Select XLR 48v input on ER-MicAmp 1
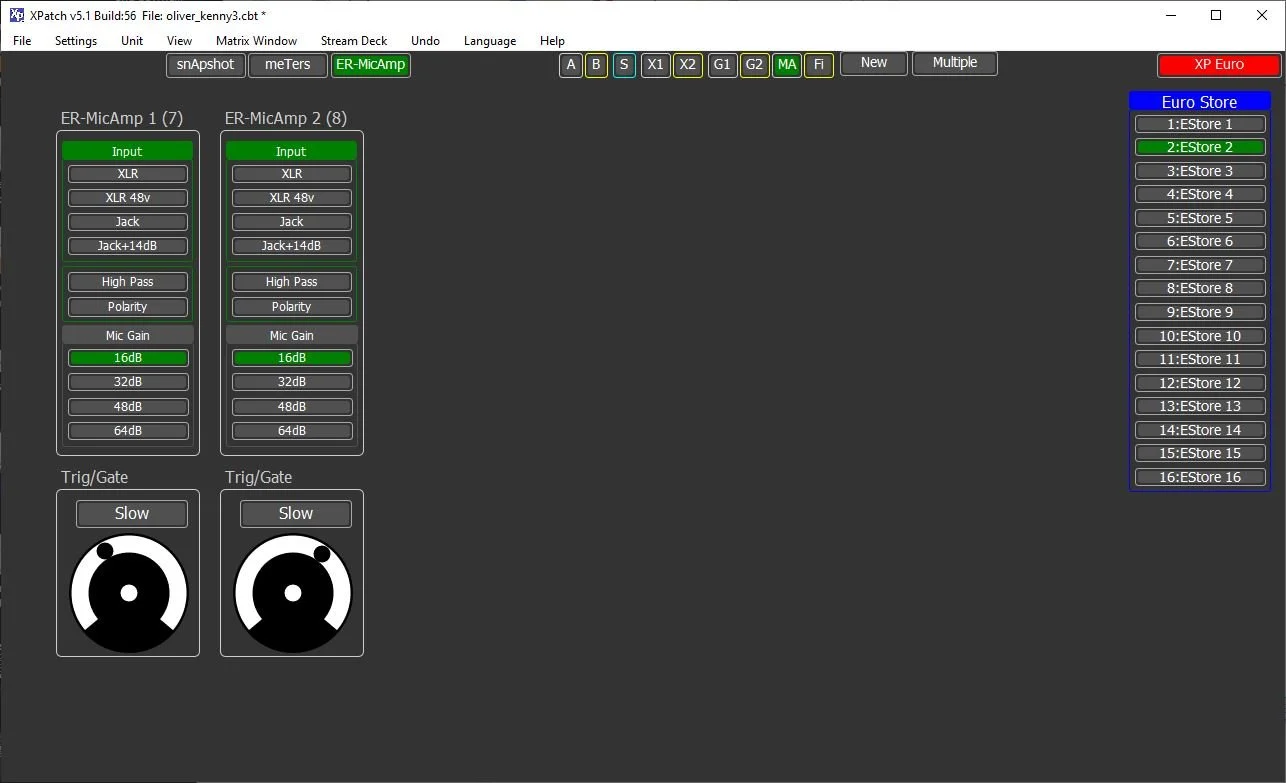 [128, 198]
